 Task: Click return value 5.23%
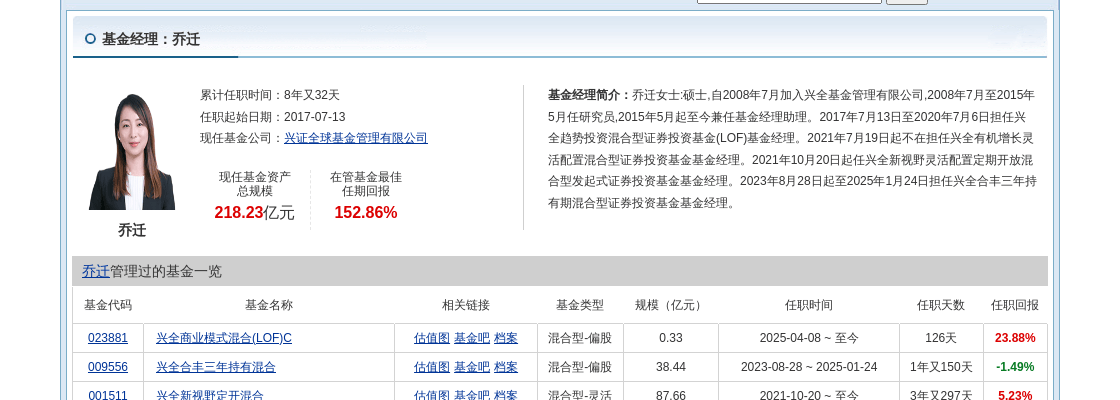1015,395
